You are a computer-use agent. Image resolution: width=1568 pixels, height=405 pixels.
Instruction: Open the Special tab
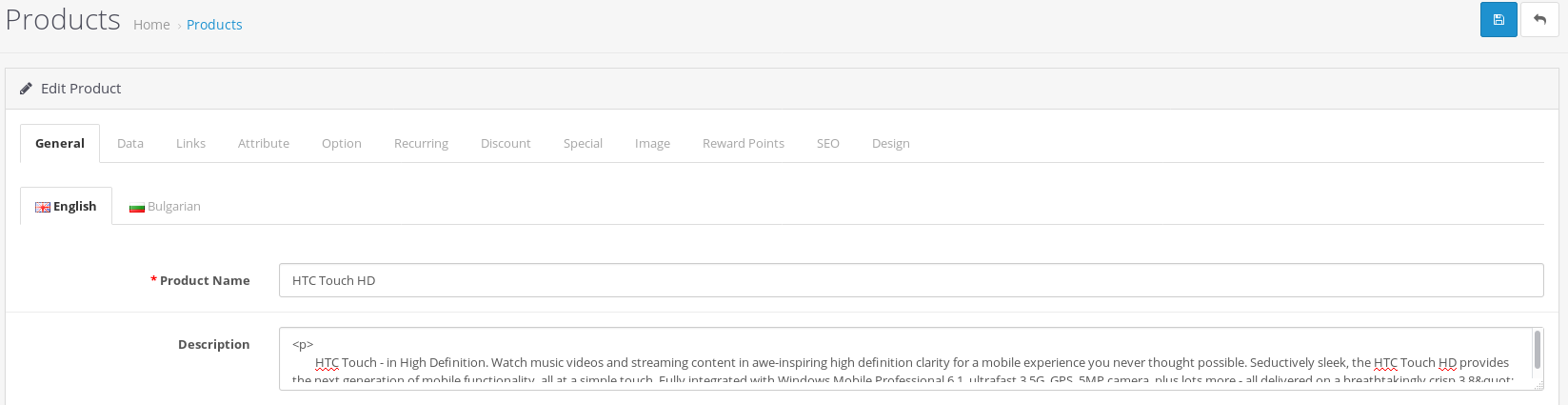tap(583, 144)
